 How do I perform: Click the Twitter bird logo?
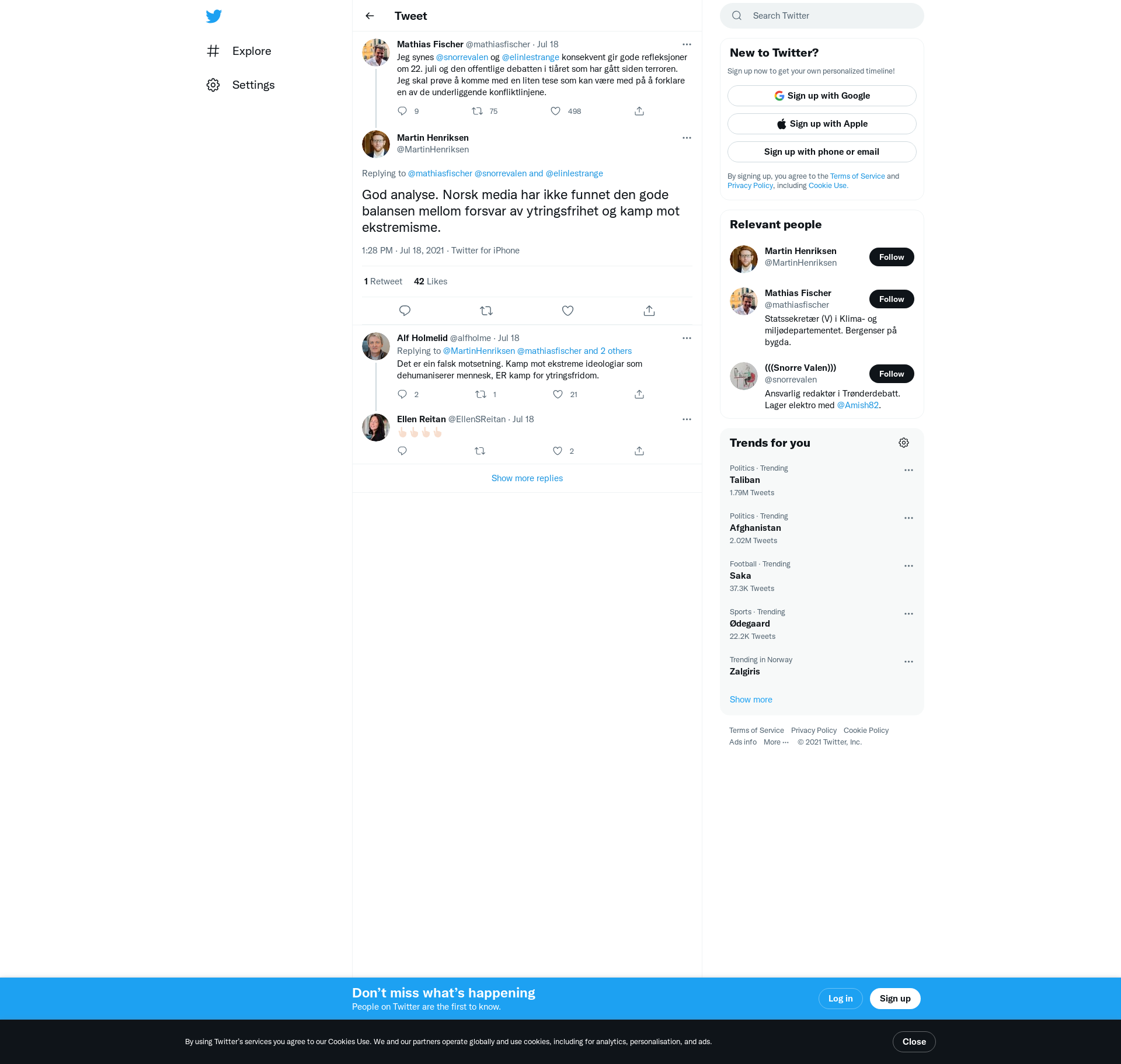tap(214, 16)
